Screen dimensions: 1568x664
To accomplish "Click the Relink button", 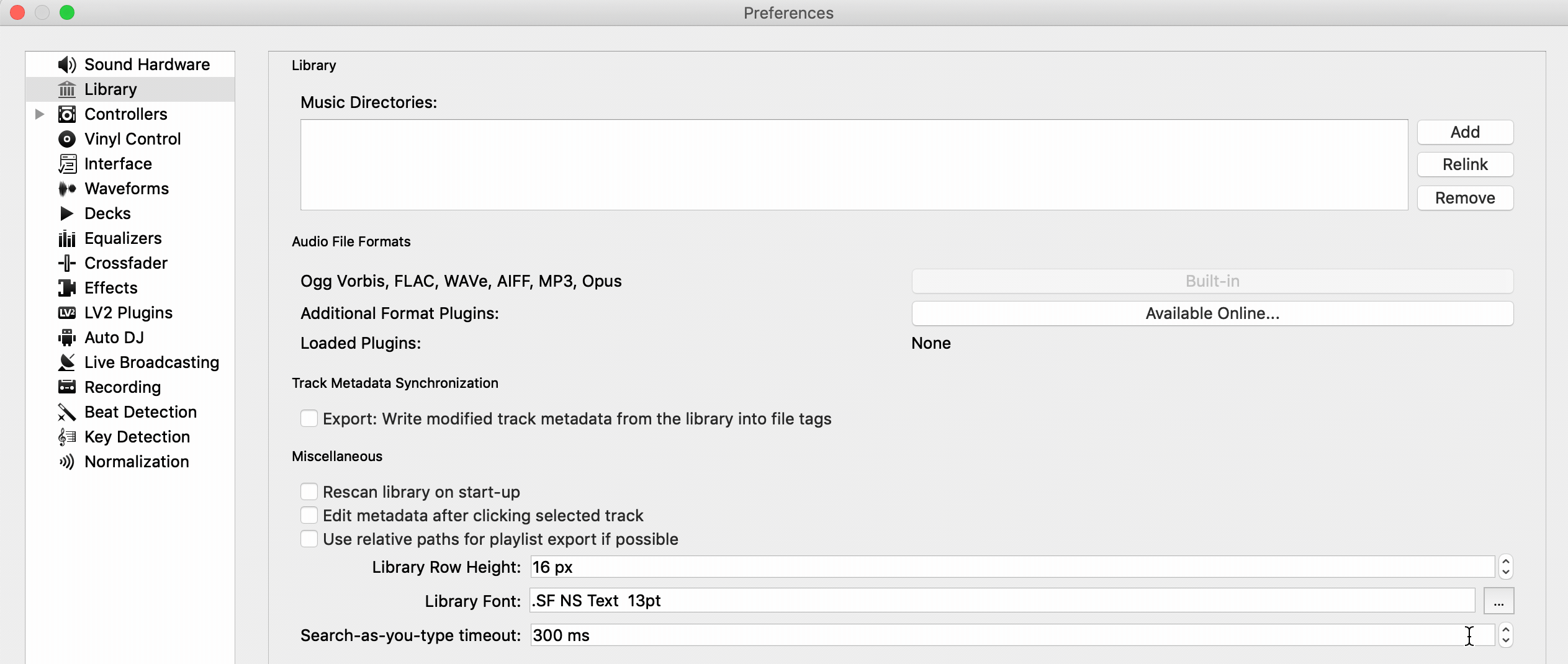I will click(x=1465, y=164).
